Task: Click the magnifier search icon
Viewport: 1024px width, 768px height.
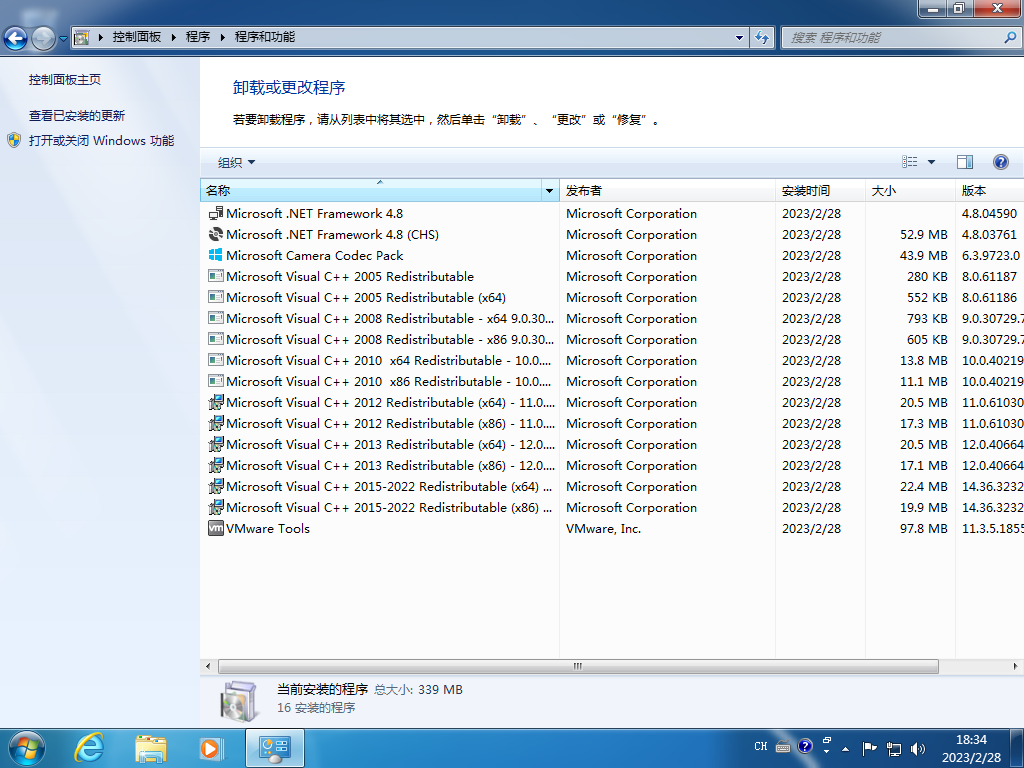Action: (1010, 37)
